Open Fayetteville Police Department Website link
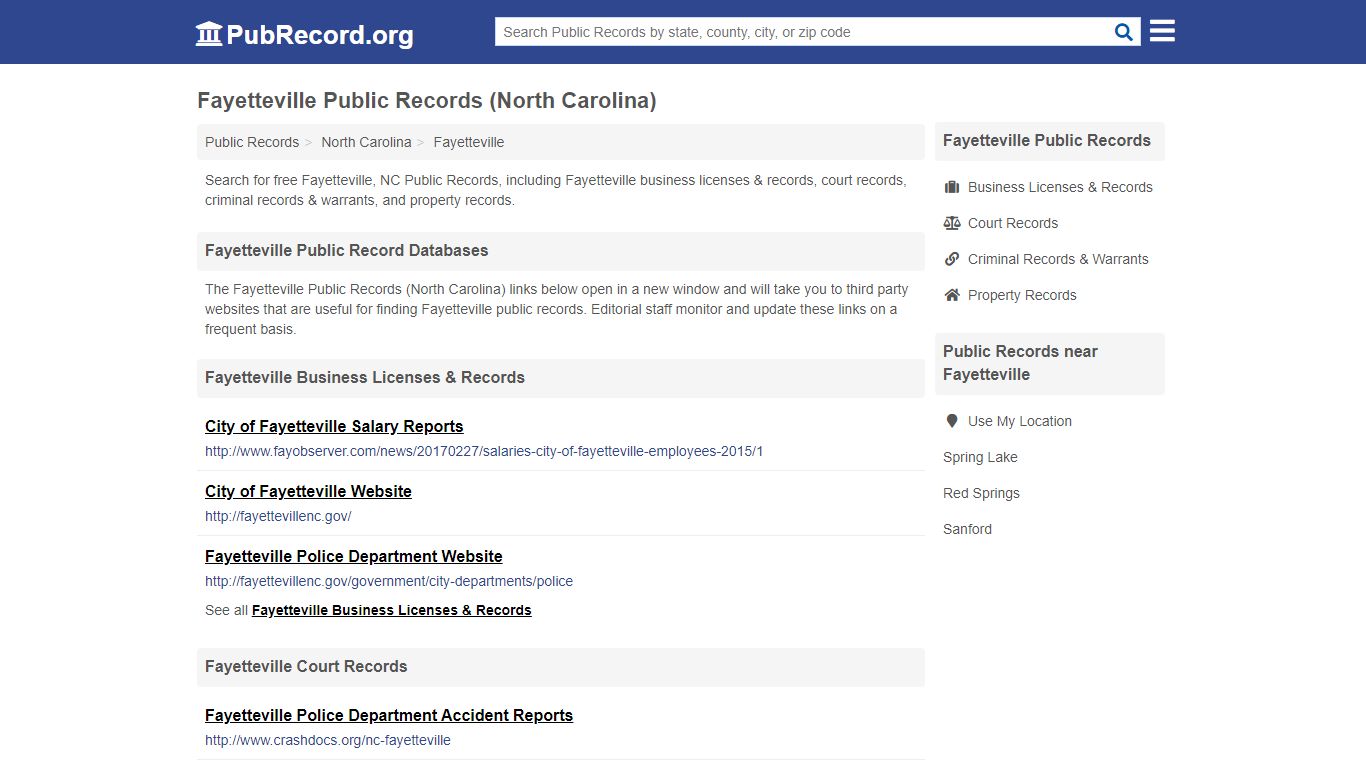This screenshot has width=1366, height=768. click(354, 556)
